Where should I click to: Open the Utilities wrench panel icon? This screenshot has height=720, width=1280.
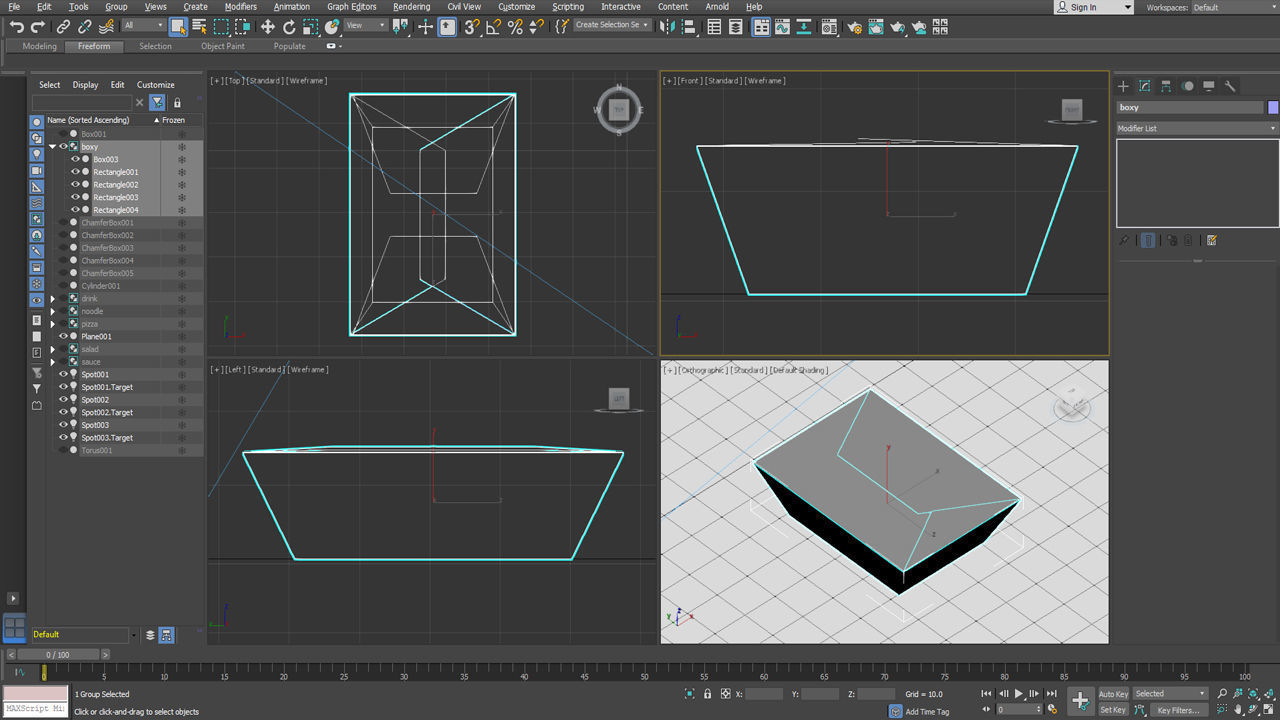[1230, 87]
